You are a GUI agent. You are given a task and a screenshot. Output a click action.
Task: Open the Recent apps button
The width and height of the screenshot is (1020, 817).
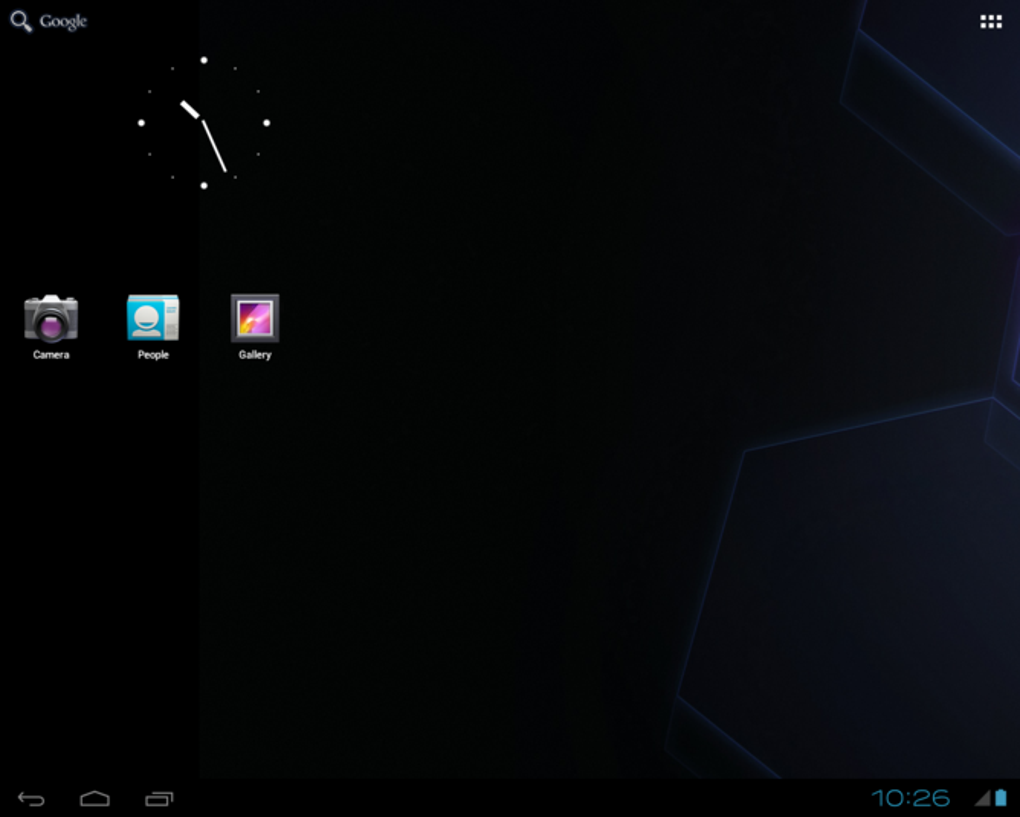[x=159, y=798]
